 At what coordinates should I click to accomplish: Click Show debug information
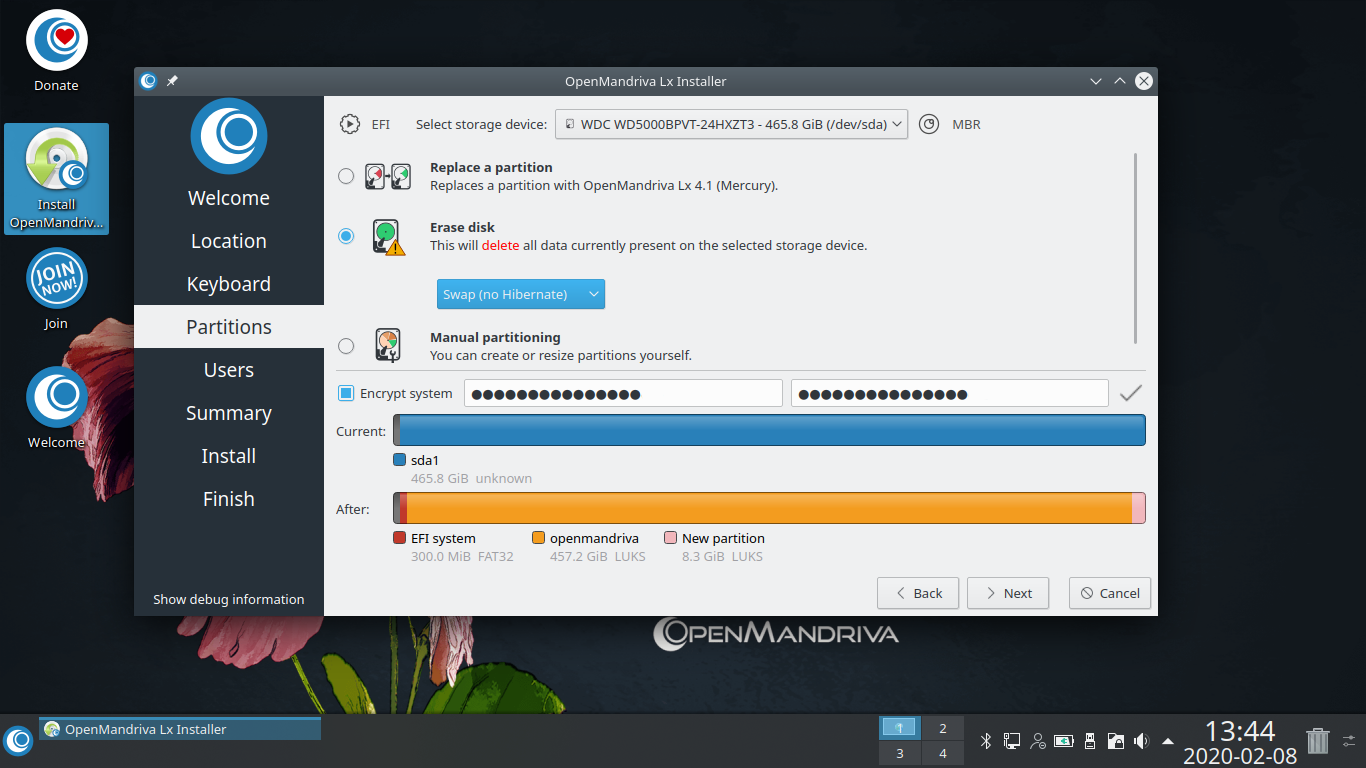tap(229, 599)
